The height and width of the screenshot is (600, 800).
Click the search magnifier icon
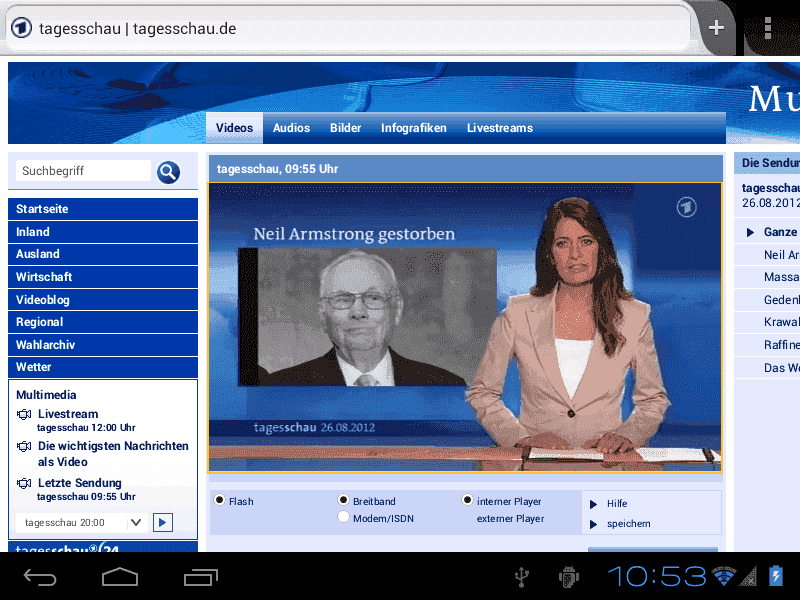(168, 172)
